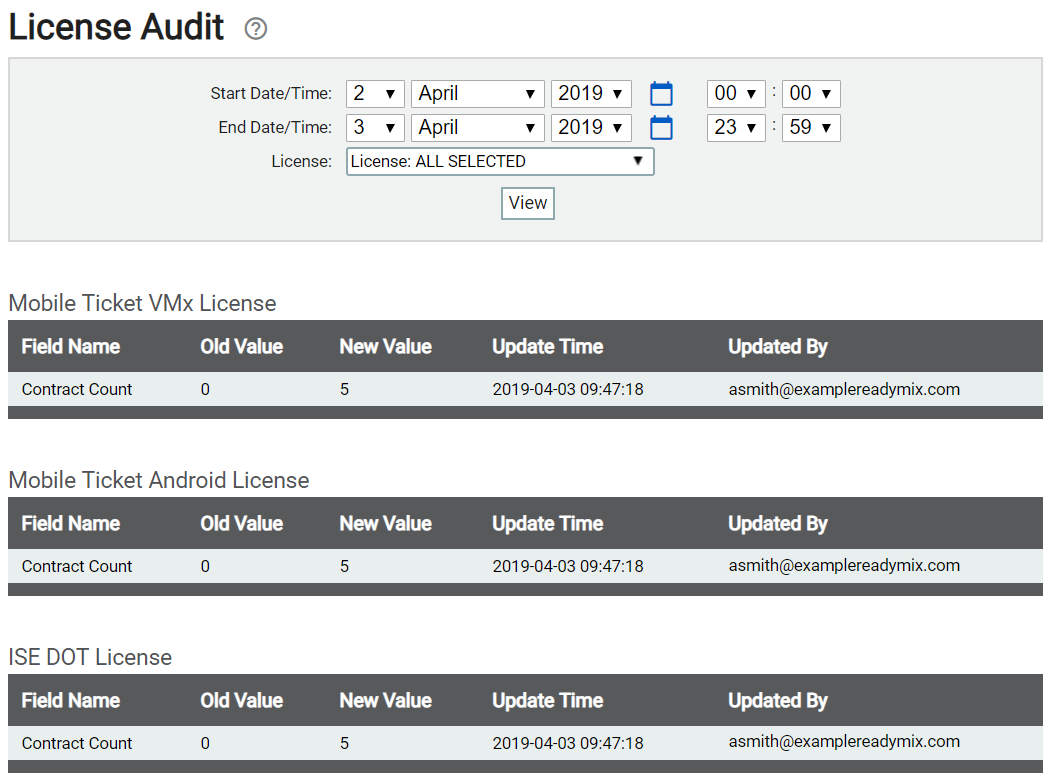Open the Start Date calendar picker icon
Viewport: 1052px width, 782px height.
[661, 93]
